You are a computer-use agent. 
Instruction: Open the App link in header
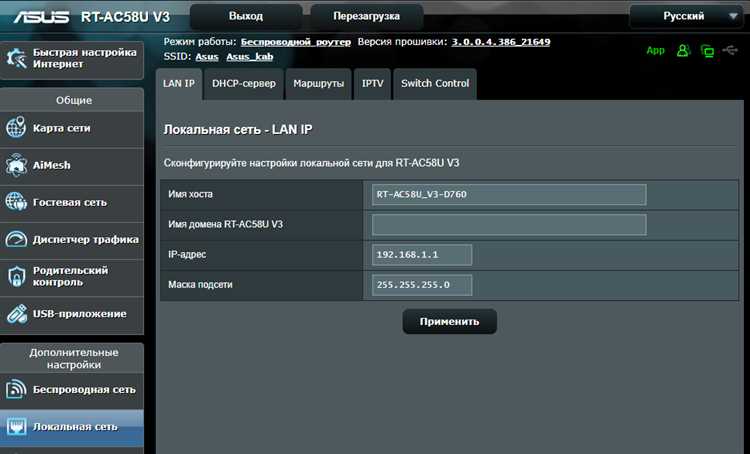655,50
